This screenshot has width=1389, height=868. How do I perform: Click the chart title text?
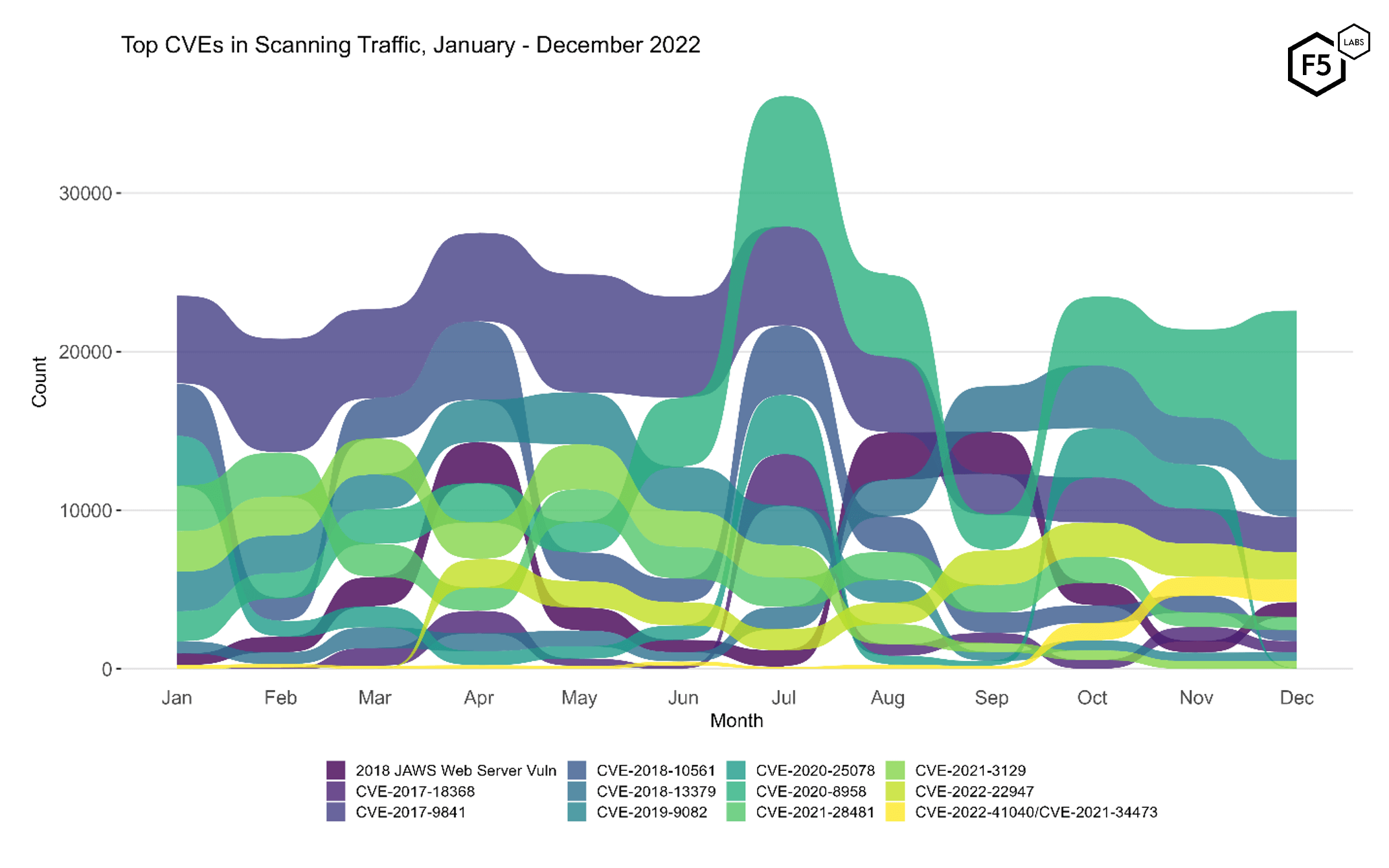[411, 45]
